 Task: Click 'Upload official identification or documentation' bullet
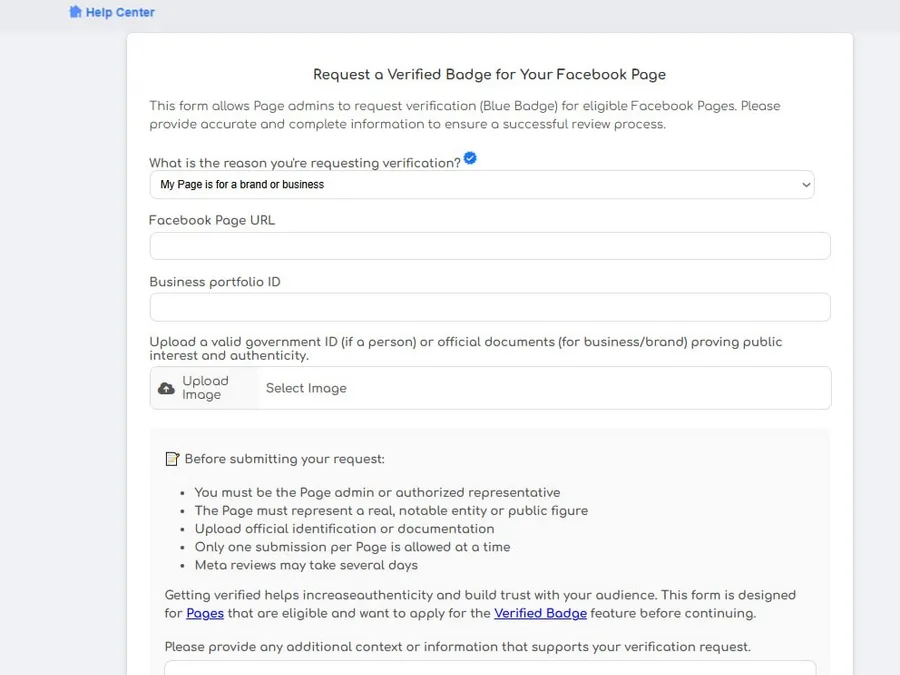[344, 529]
